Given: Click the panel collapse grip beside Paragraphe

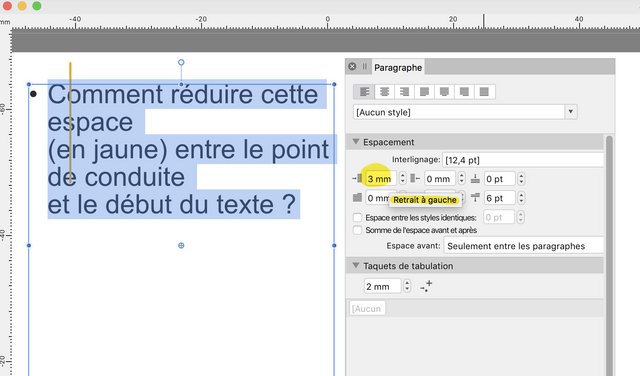Looking at the screenshot, I should click(x=364, y=66).
